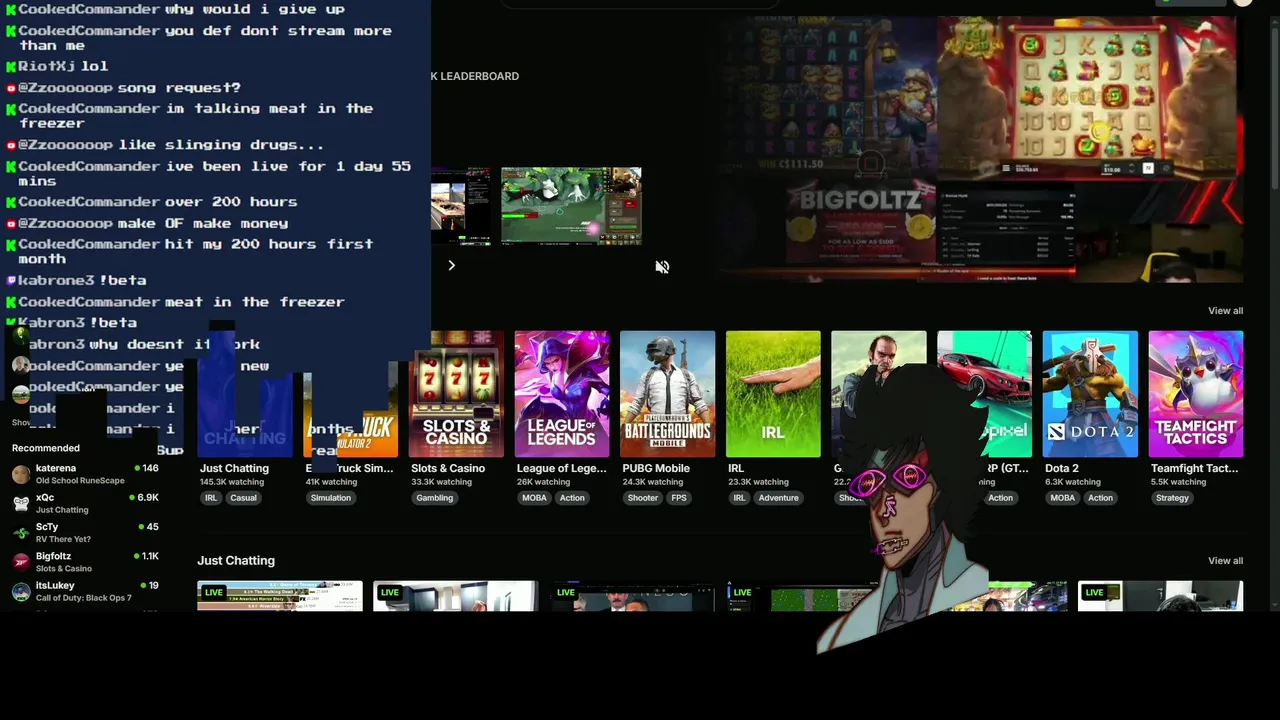Image resolution: width=1280 pixels, height=720 pixels.
Task: Click the Slots & Casino category title
Action: pyautogui.click(x=448, y=468)
